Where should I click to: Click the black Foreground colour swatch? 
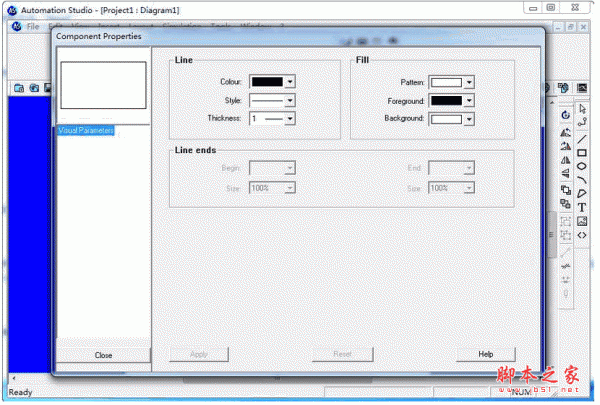446,101
